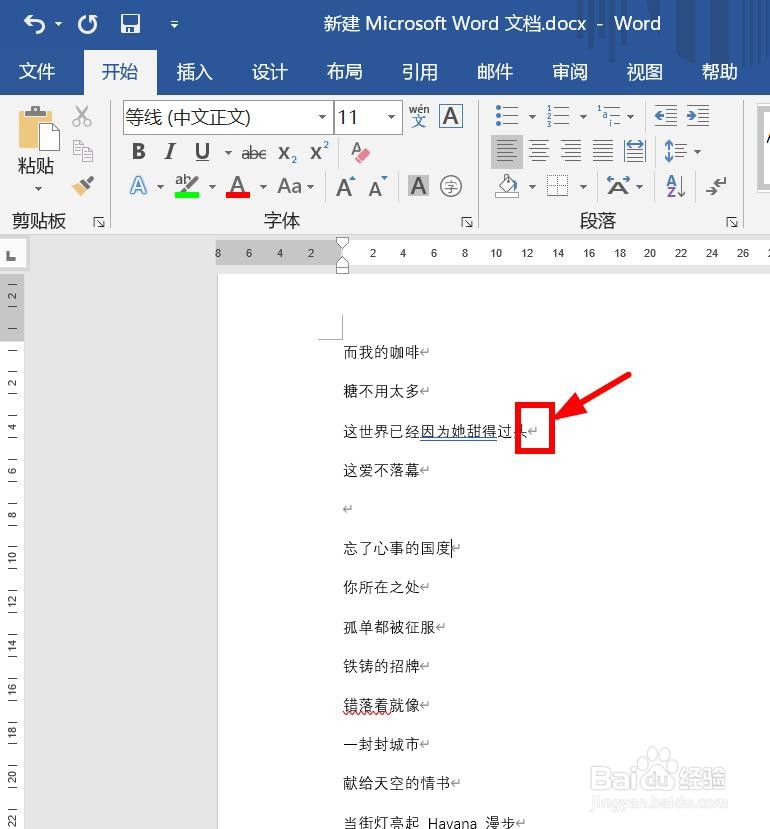The width and height of the screenshot is (770, 829).
Task: Undo the last action
Action: (x=34, y=24)
